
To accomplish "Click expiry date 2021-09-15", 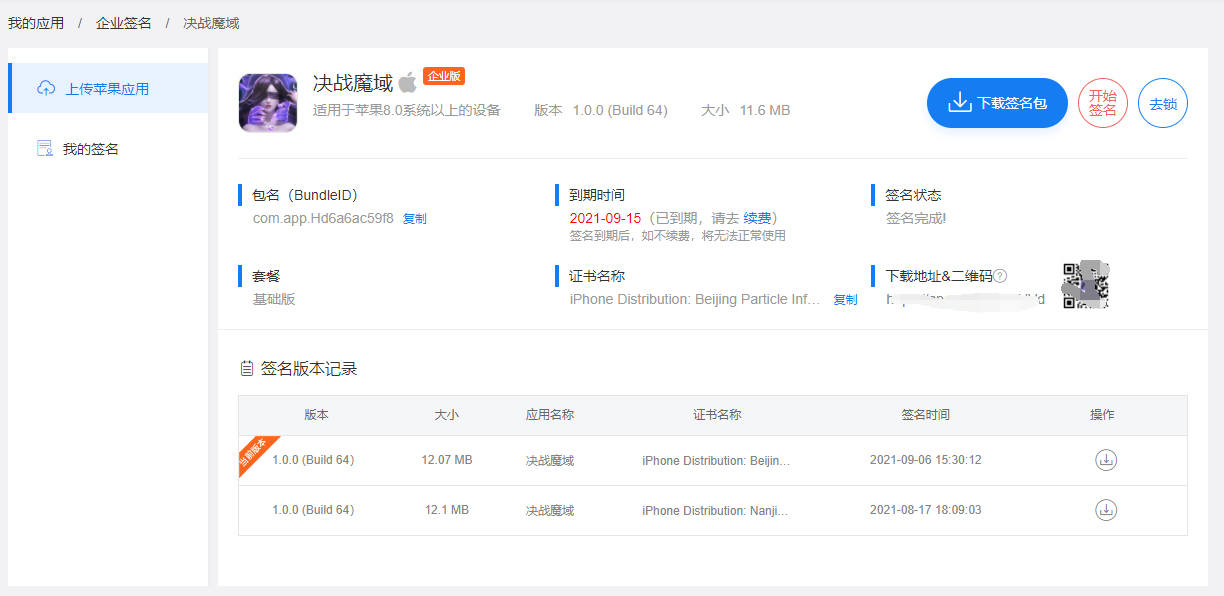I will tap(605, 218).
